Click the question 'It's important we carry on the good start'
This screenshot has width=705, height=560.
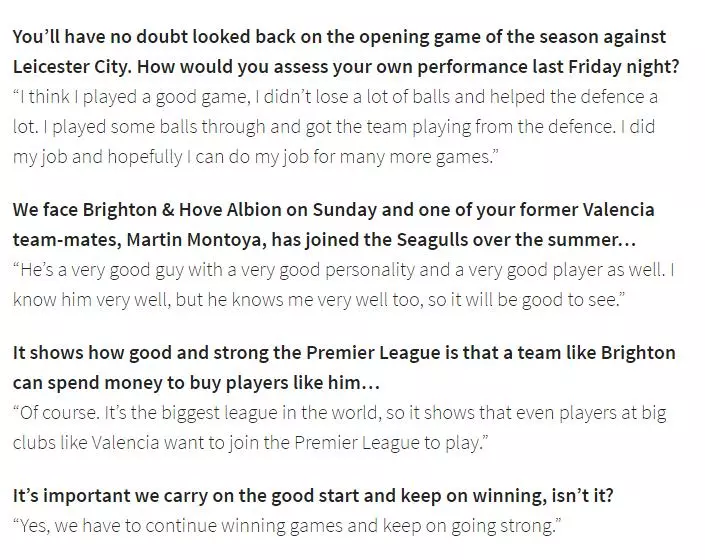(x=313, y=496)
